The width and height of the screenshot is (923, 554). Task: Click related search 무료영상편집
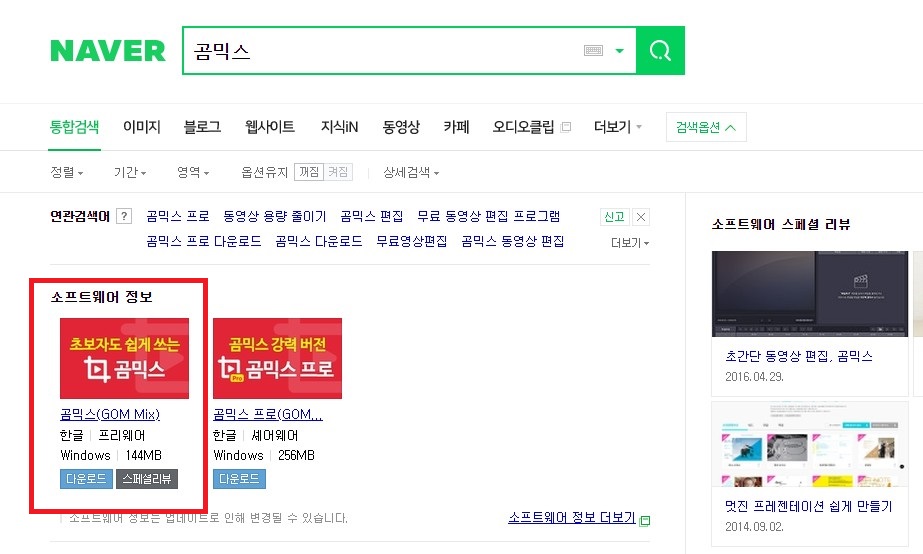(x=411, y=241)
